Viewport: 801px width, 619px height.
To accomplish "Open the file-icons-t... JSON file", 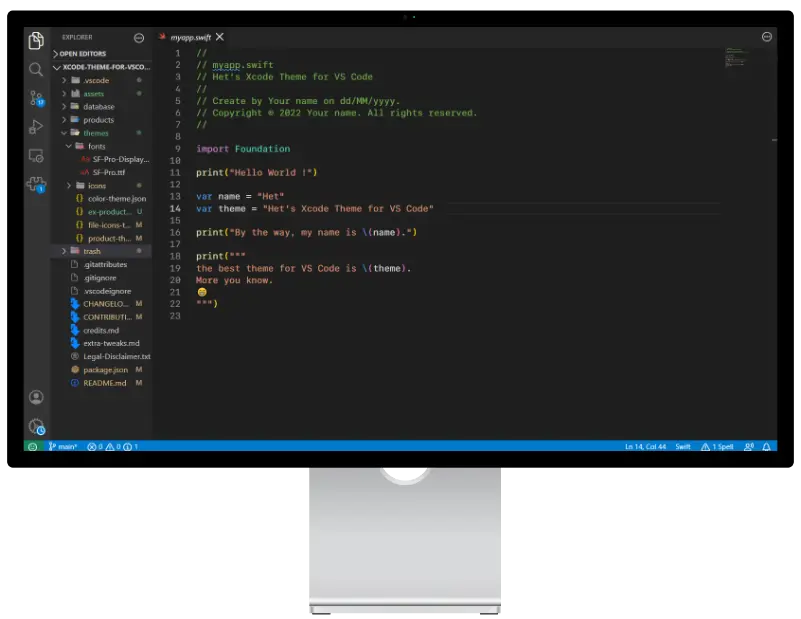I will (101, 225).
